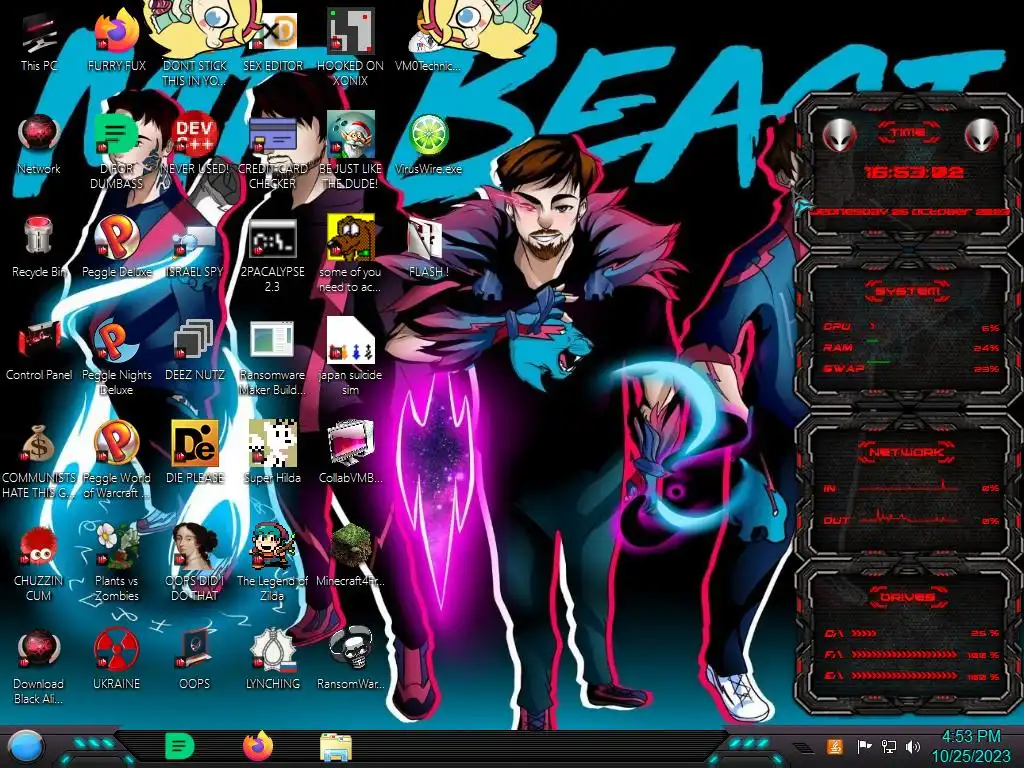
Task: Open the green chat app in taskbar
Action: point(180,746)
